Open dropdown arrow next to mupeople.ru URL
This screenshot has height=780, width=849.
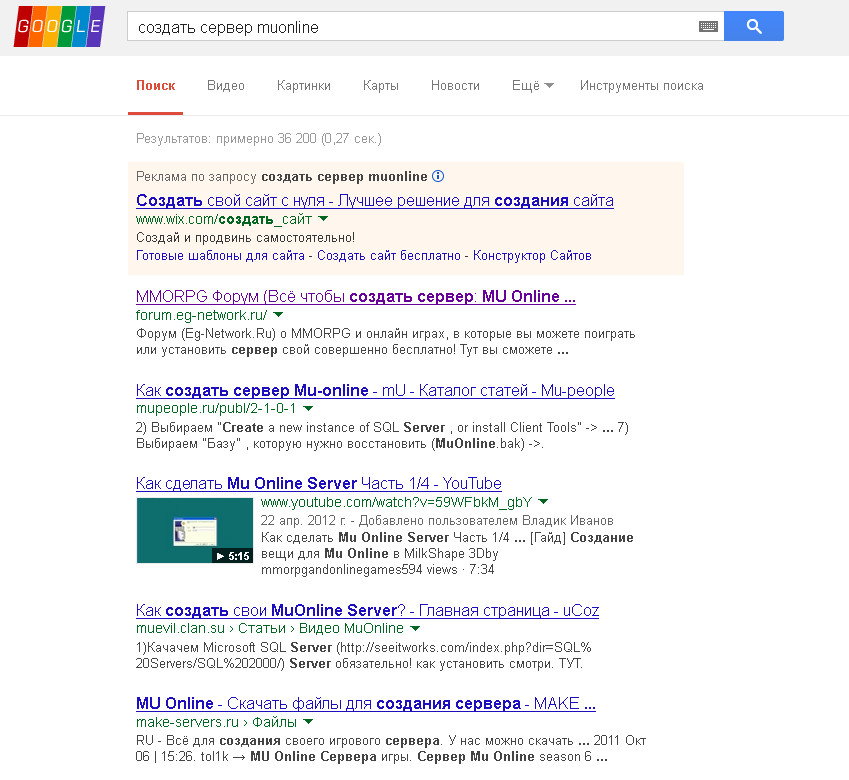tap(308, 408)
